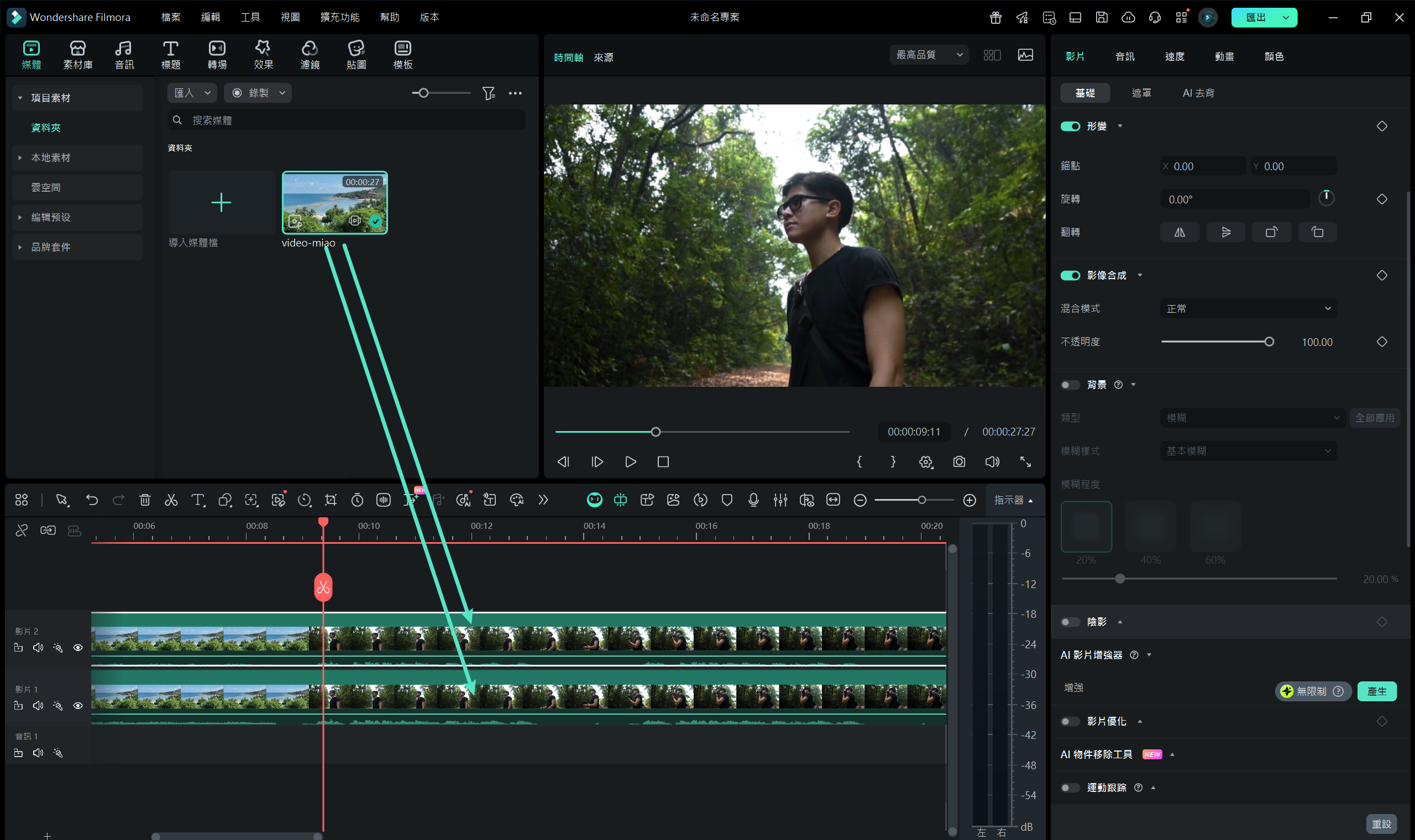This screenshot has width=1415, height=840.
Task: Click the delete trash icon in timeline toolbar
Action: tap(145, 500)
